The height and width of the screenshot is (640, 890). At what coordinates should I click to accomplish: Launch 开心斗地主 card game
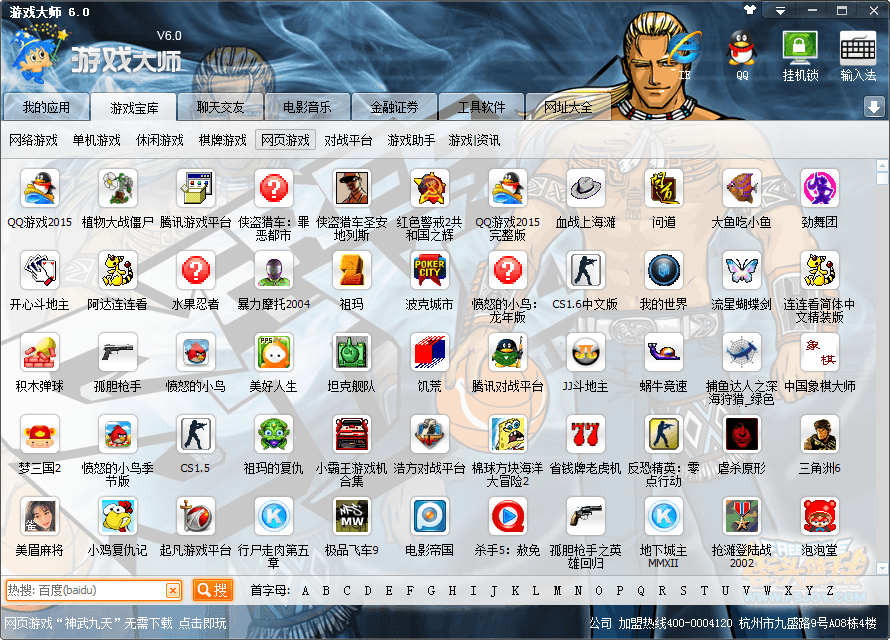click(40, 270)
